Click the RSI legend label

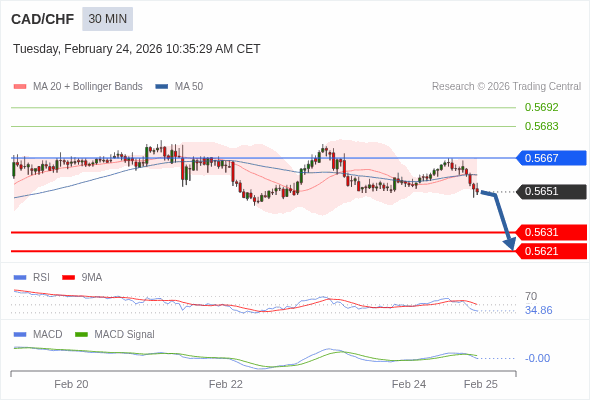41,278
